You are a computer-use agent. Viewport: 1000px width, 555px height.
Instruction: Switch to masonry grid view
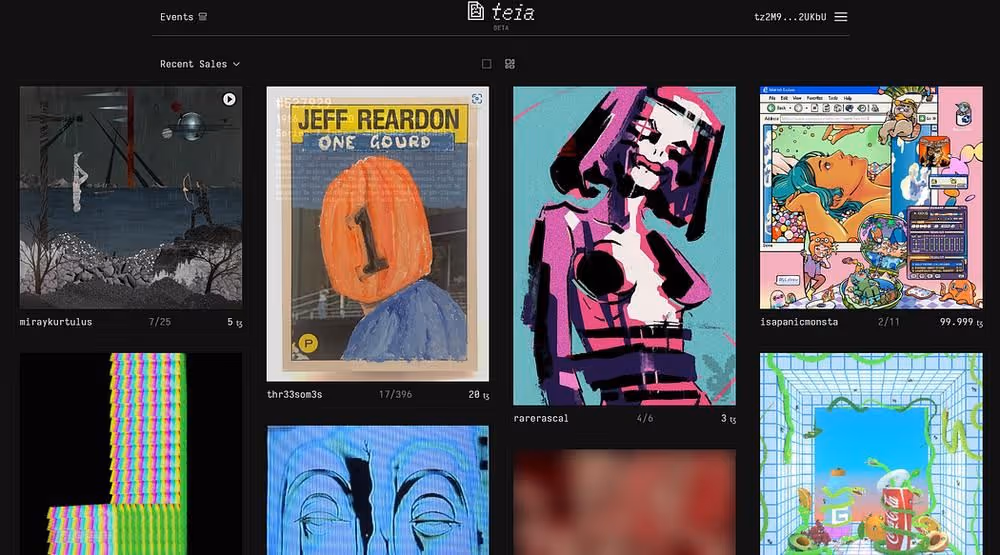pyautogui.click(x=510, y=64)
